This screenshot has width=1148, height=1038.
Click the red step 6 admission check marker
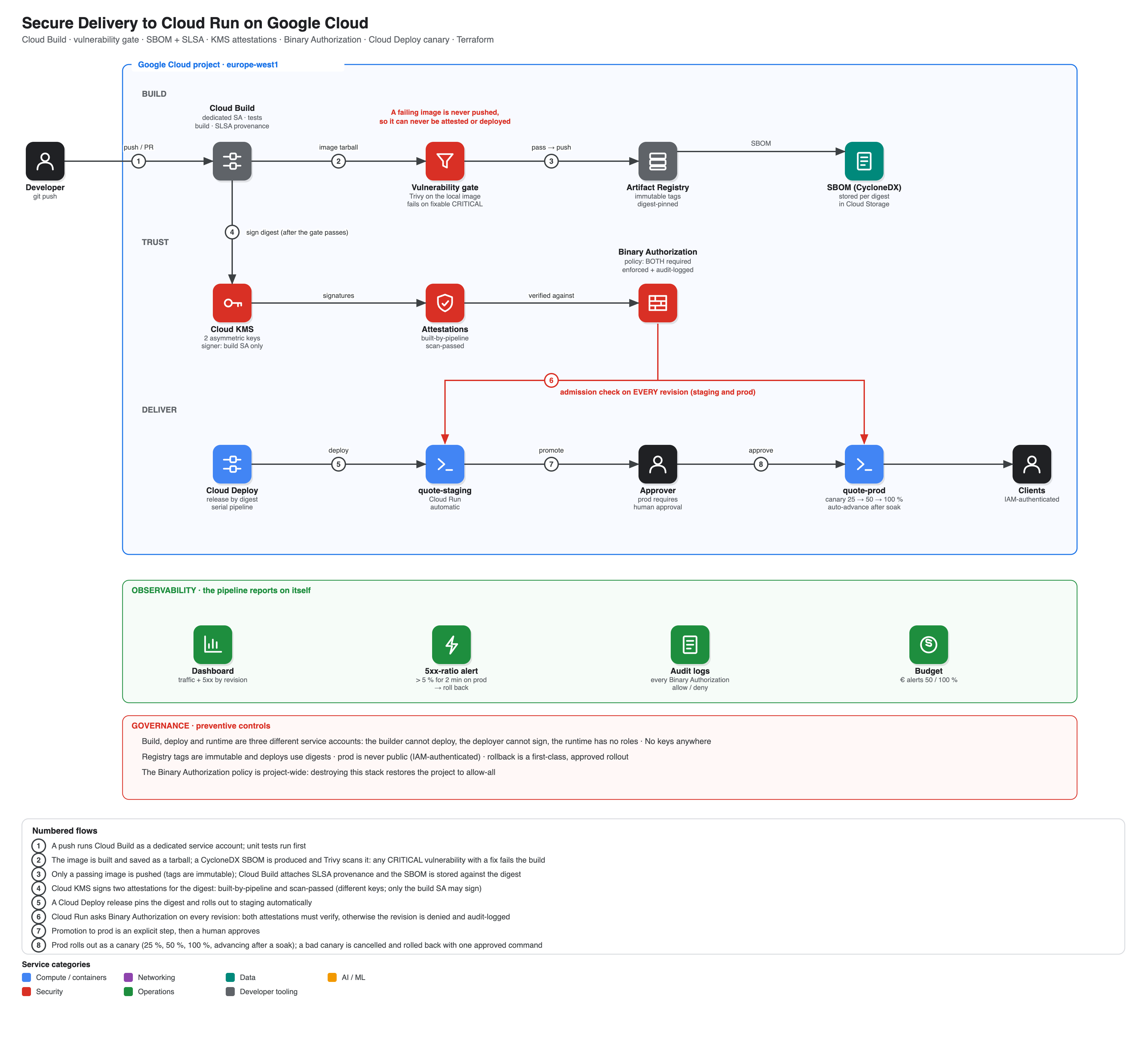[551, 380]
